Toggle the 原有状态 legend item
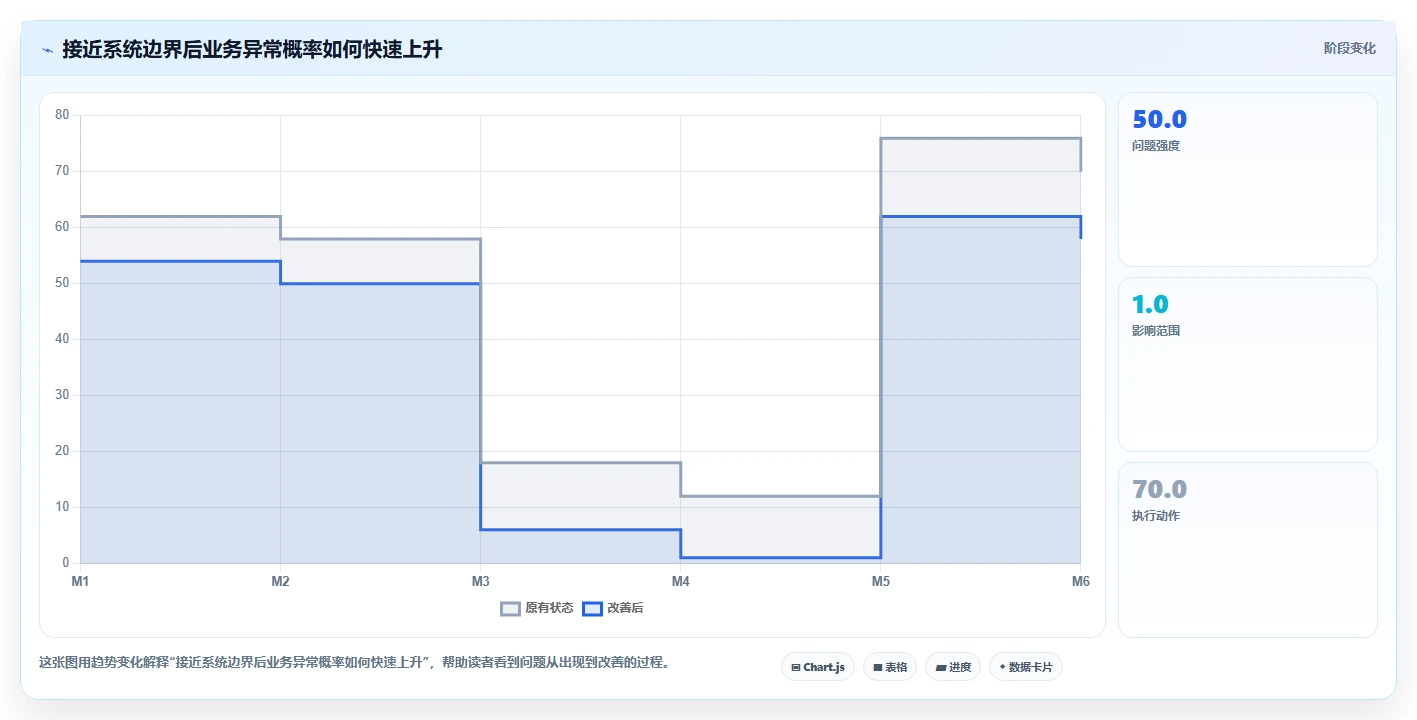The image size is (1417, 720). pos(537,608)
